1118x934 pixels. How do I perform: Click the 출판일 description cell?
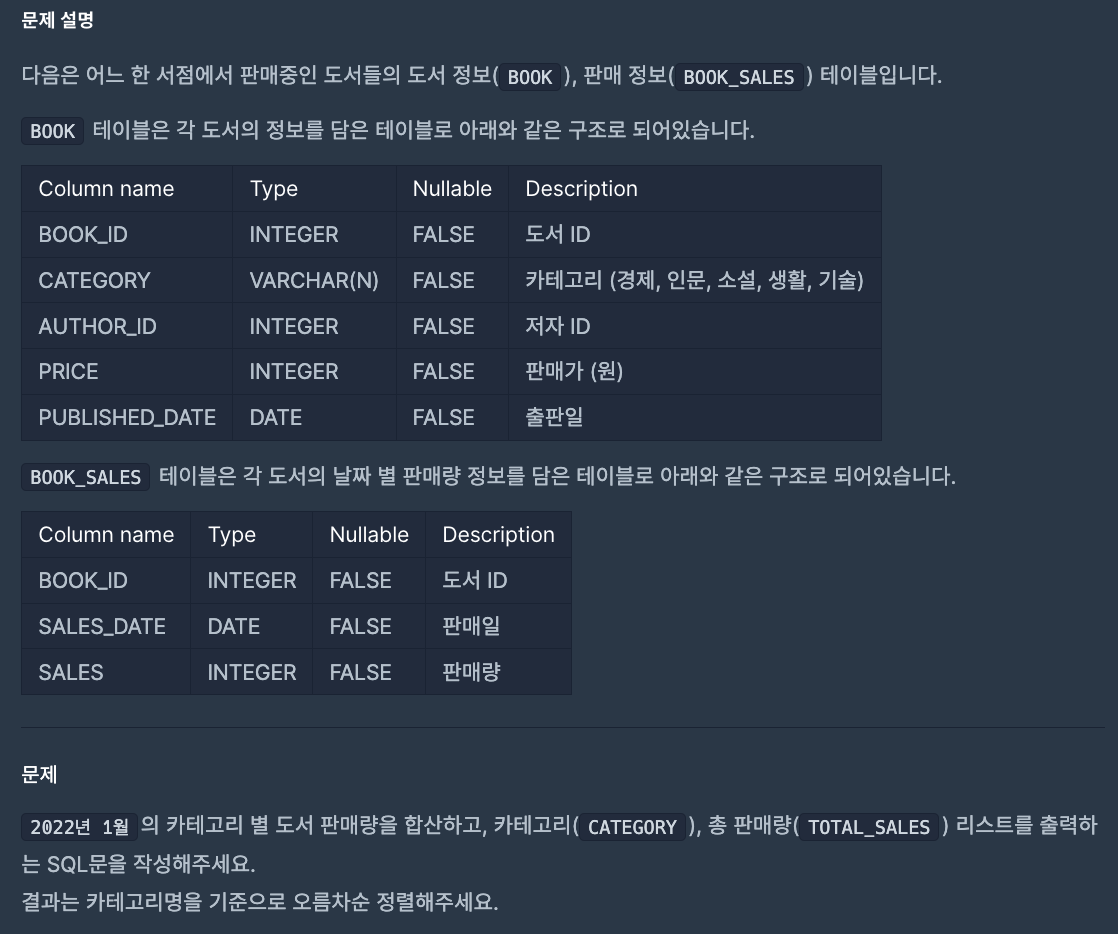695,417
